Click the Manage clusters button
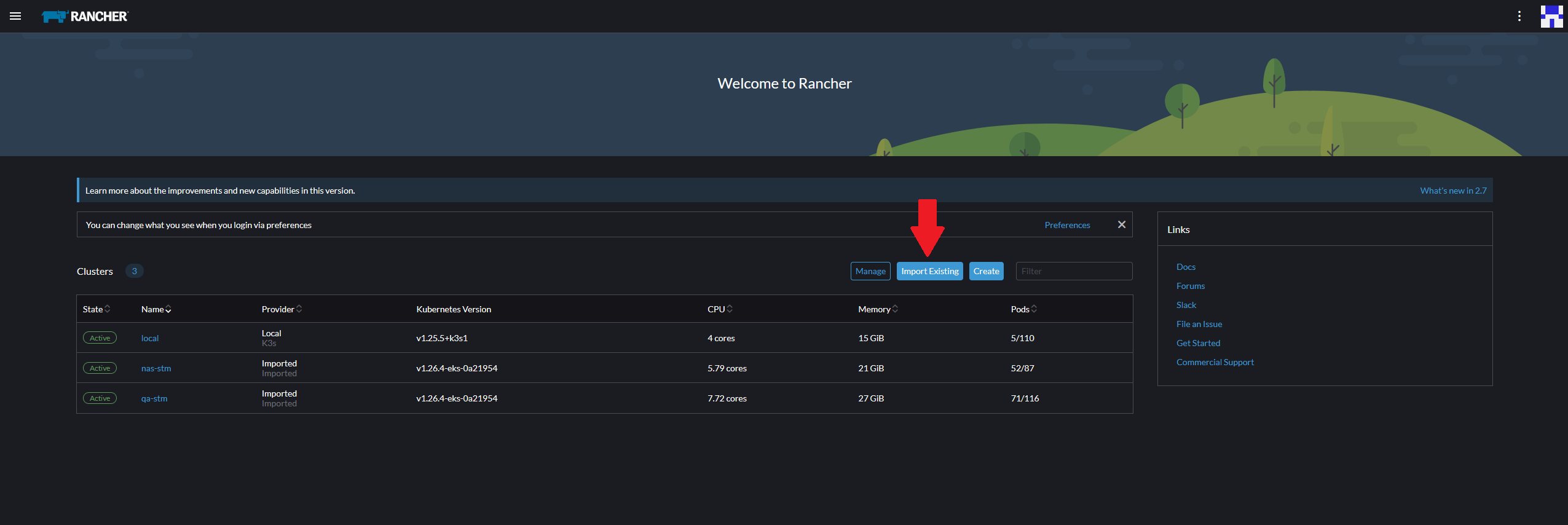 [x=870, y=271]
